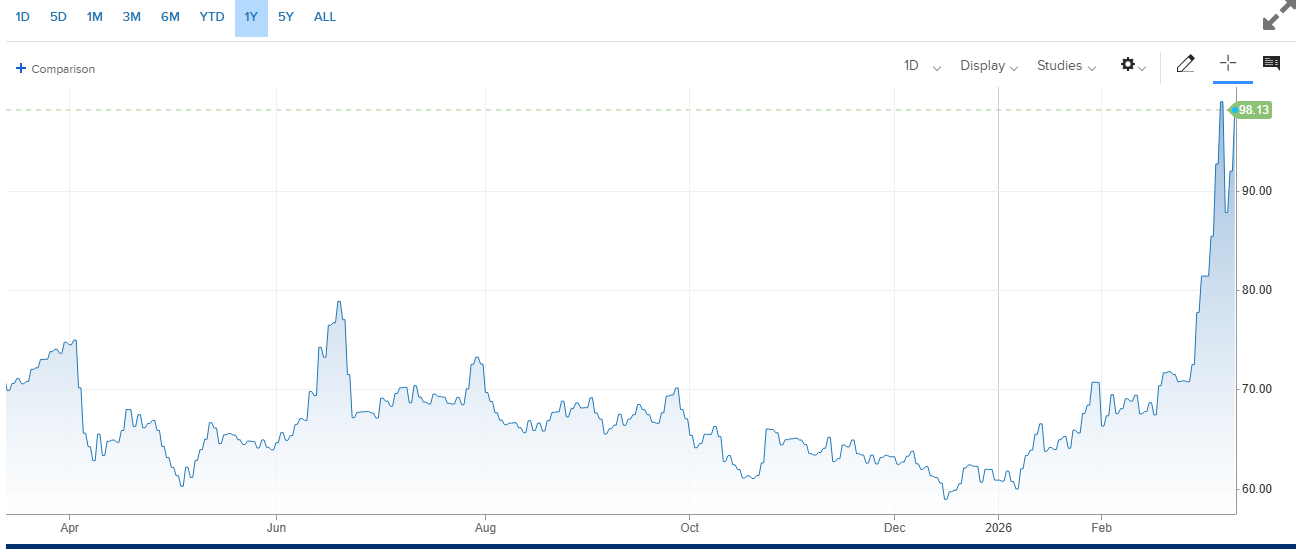Switch to the 1D time range
Screen dimensions: 1299x552
tap(23, 17)
